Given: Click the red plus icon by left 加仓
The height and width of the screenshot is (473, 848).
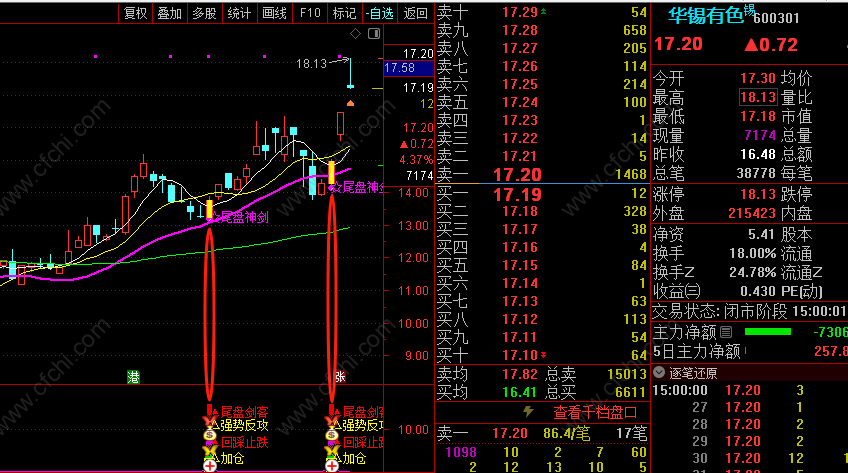Looking at the screenshot, I should pyautogui.click(x=210, y=465).
